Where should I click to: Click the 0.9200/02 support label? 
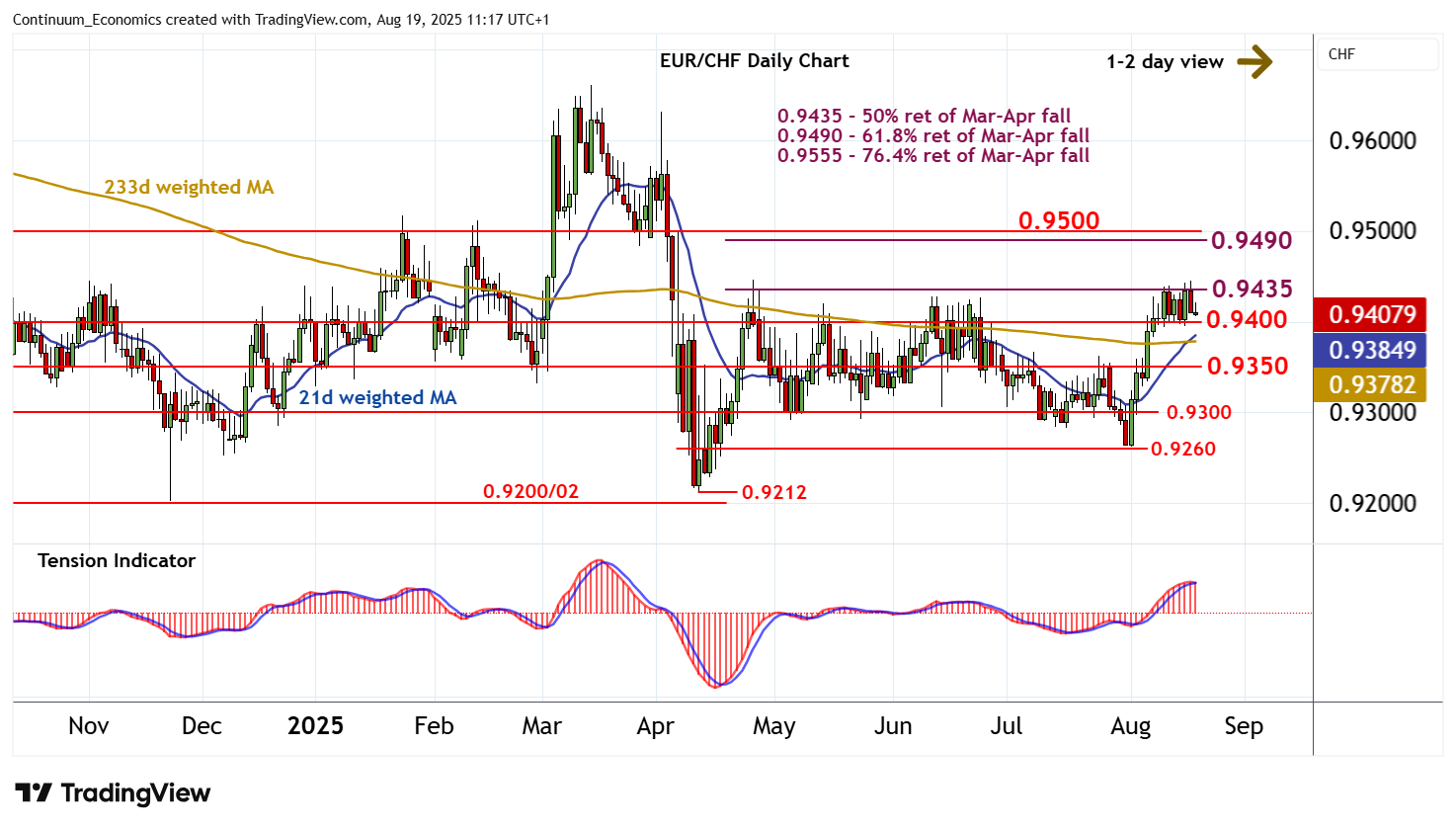pyautogui.click(x=530, y=491)
